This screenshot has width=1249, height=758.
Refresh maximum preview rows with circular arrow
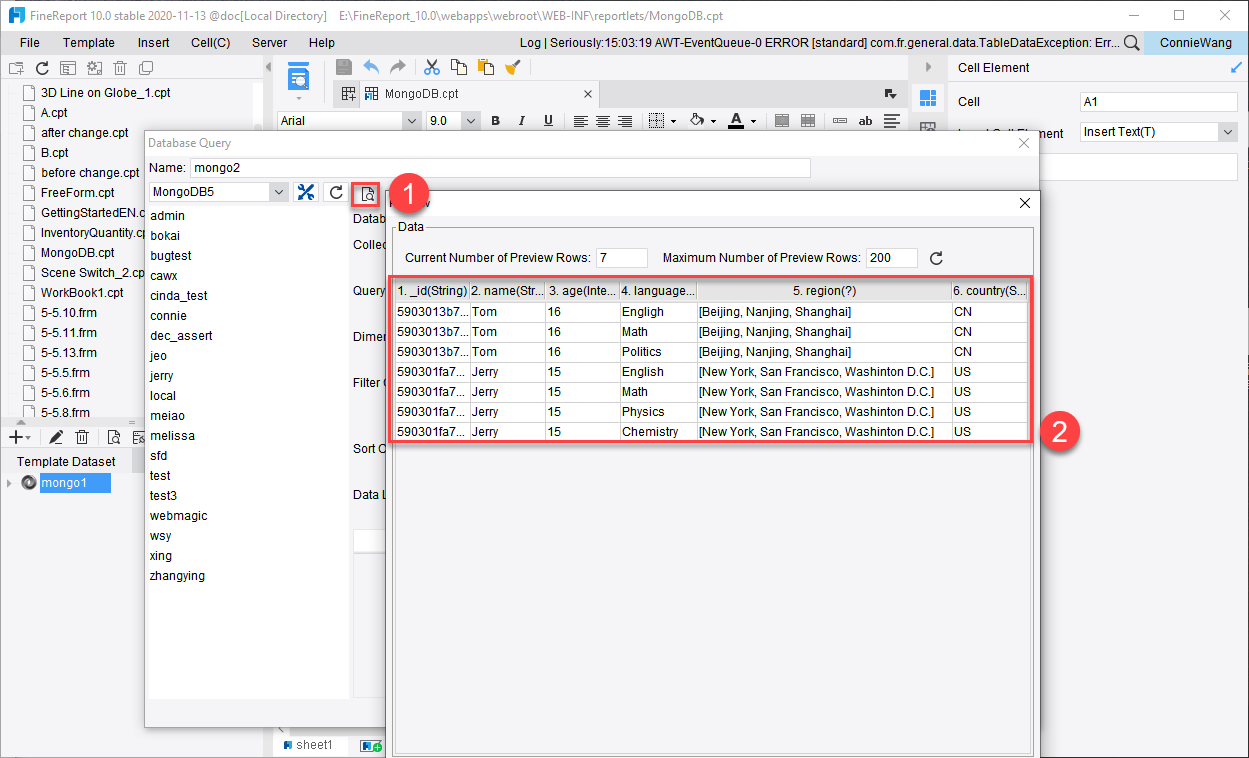tap(936, 257)
